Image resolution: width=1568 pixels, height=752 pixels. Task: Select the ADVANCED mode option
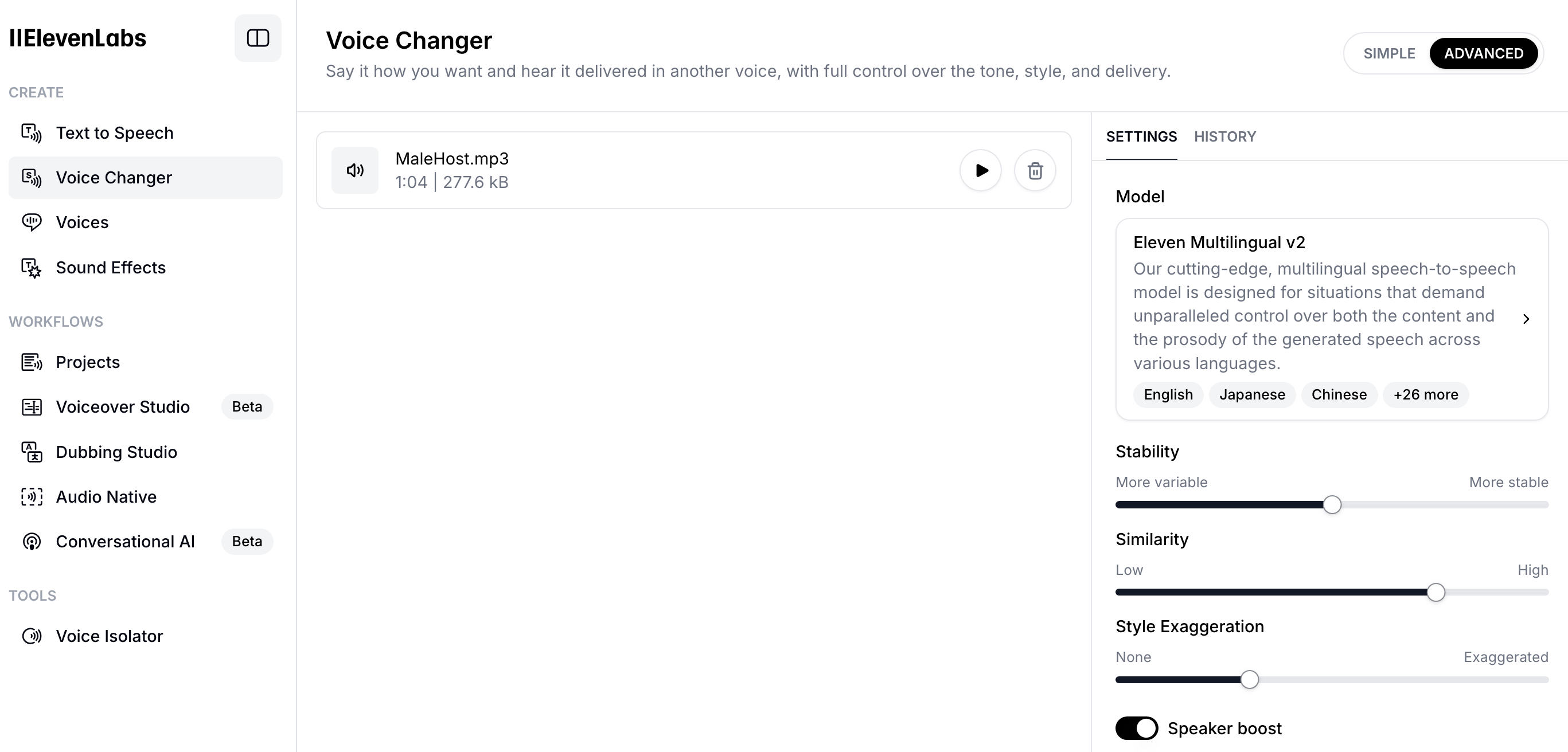pos(1483,53)
